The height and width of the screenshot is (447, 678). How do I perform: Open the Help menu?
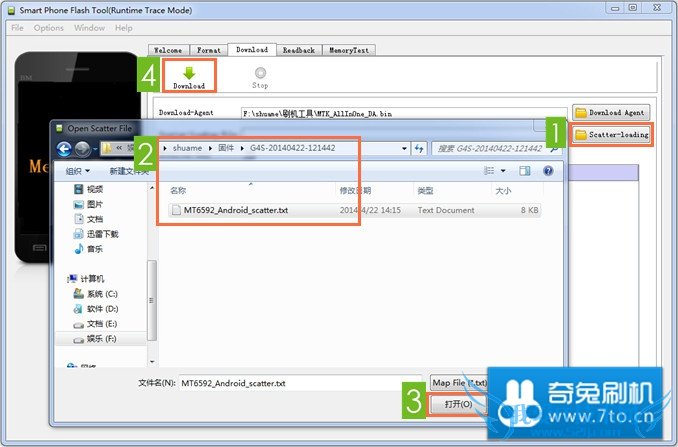tap(124, 28)
